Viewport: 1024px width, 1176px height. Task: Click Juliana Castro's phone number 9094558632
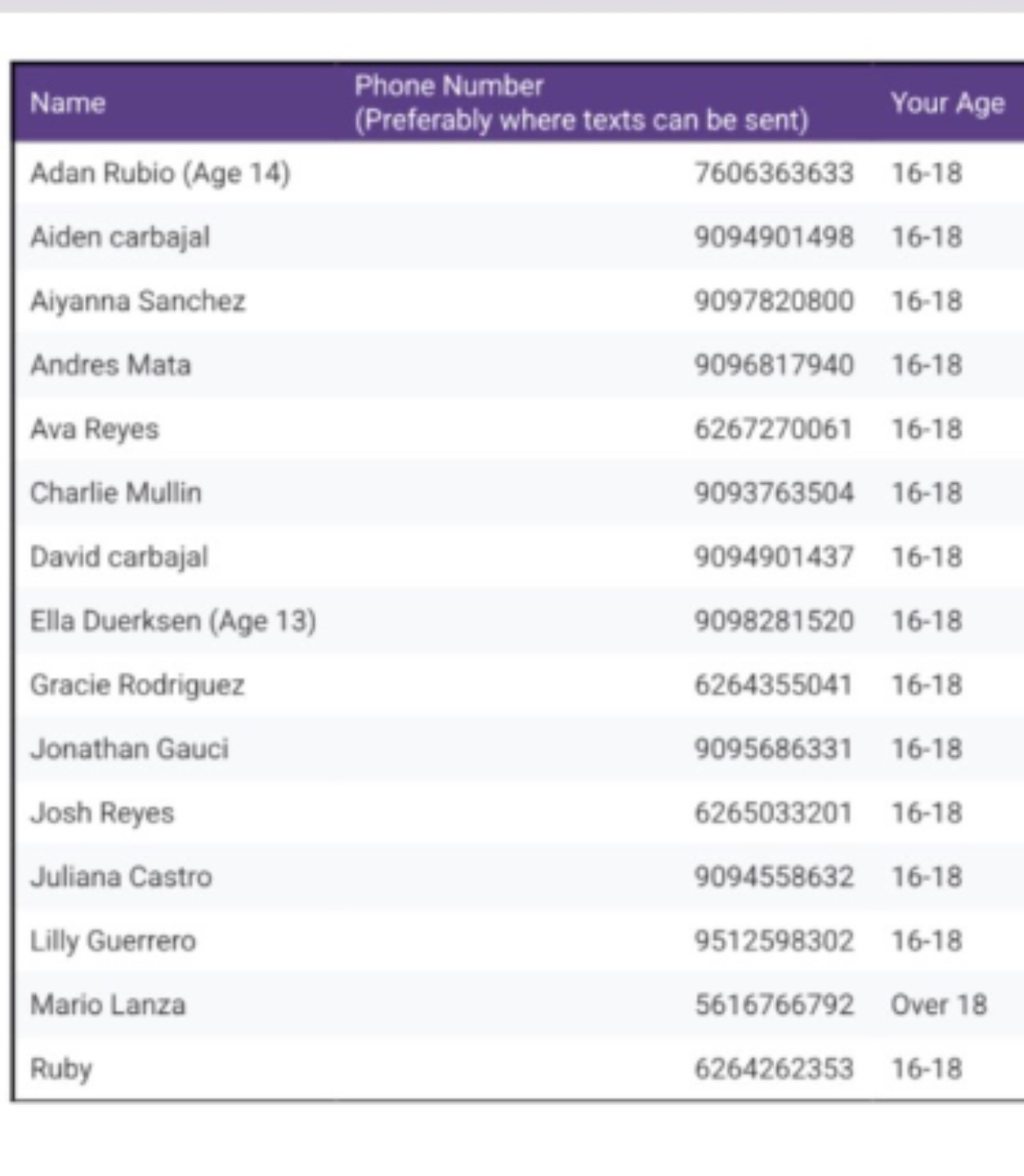pos(774,877)
